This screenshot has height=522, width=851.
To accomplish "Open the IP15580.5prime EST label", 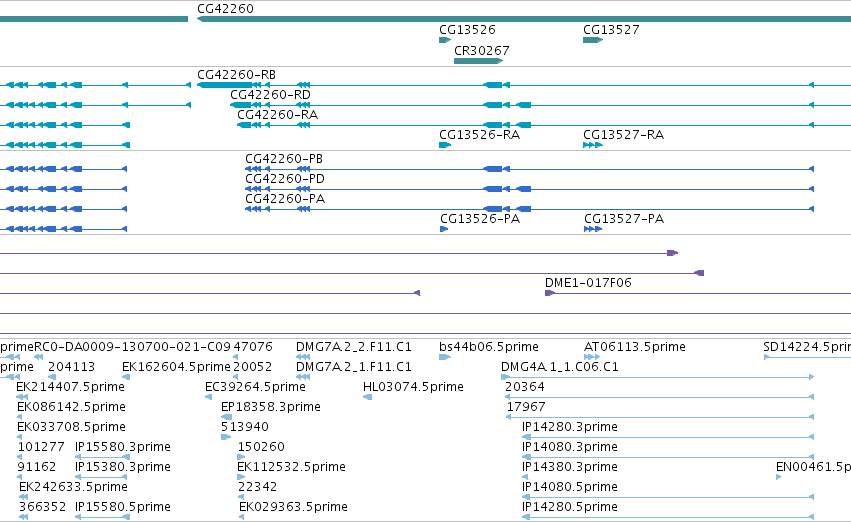I will coord(123,507).
